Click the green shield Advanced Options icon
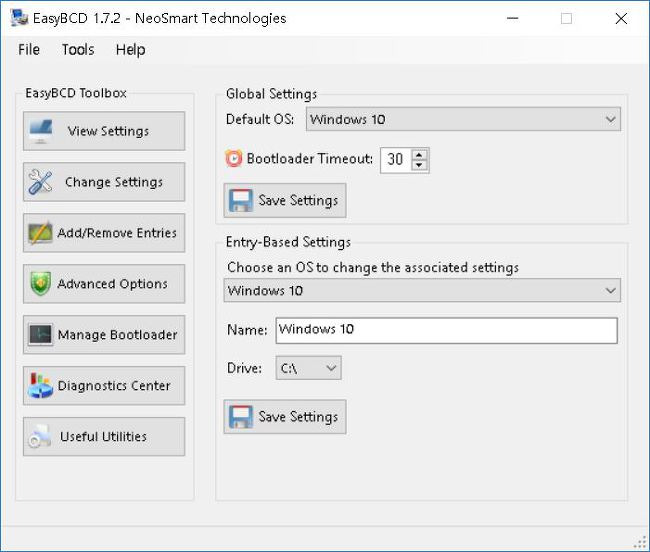650x552 pixels. tap(40, 283)
